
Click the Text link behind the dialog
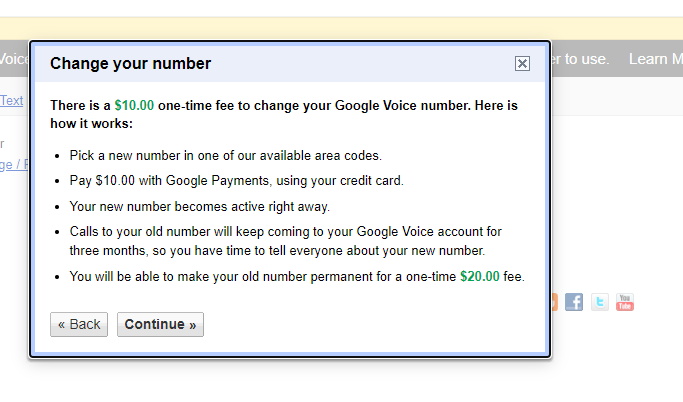(x=12, y=100)
